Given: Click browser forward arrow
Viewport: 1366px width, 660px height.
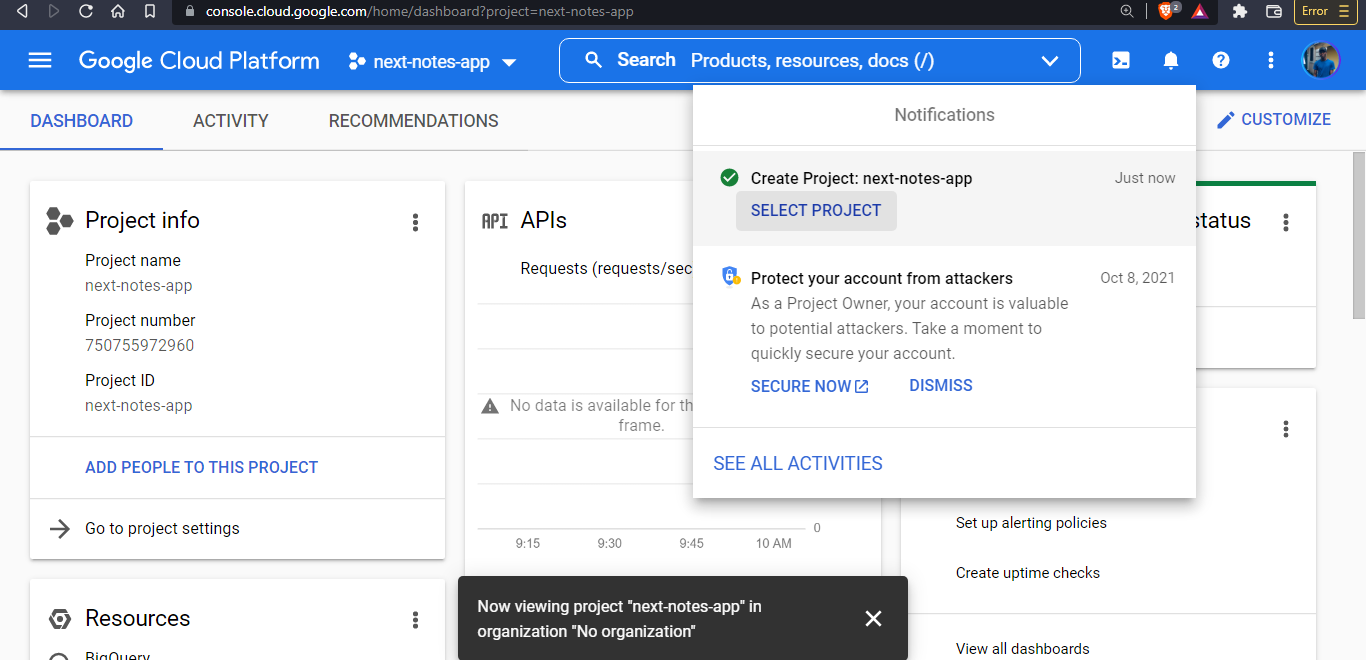Looking at the screenshot, I should [53, 11].
